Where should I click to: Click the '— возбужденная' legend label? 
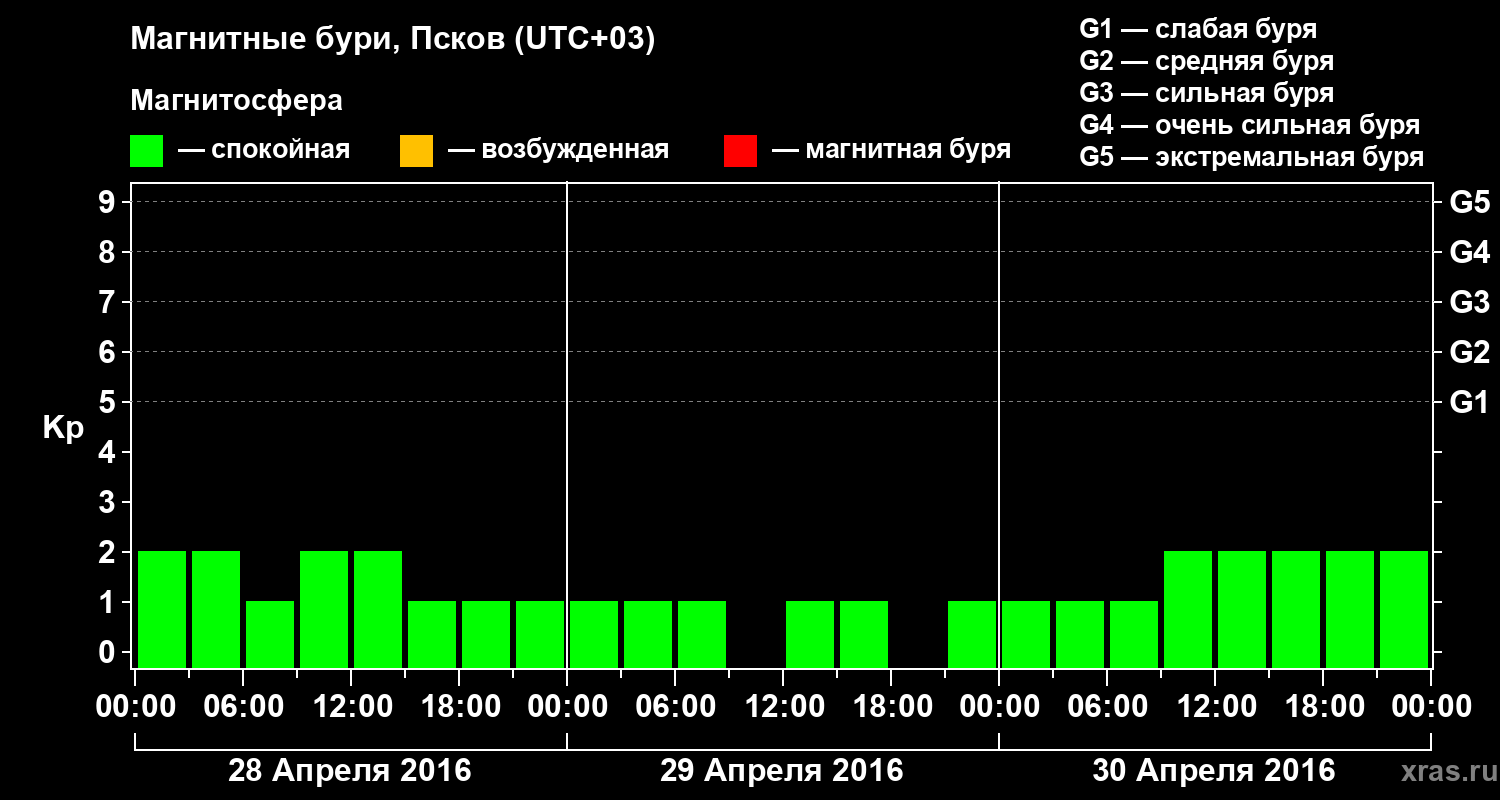click(558, 150)
